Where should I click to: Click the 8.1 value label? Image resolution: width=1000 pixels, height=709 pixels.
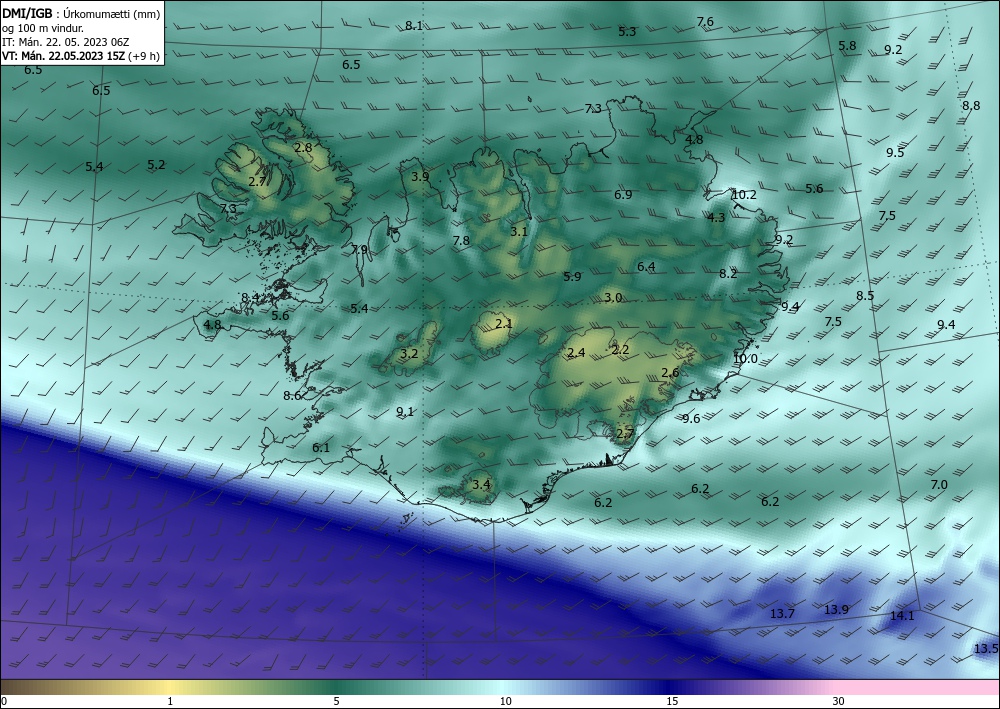(414, 26)
